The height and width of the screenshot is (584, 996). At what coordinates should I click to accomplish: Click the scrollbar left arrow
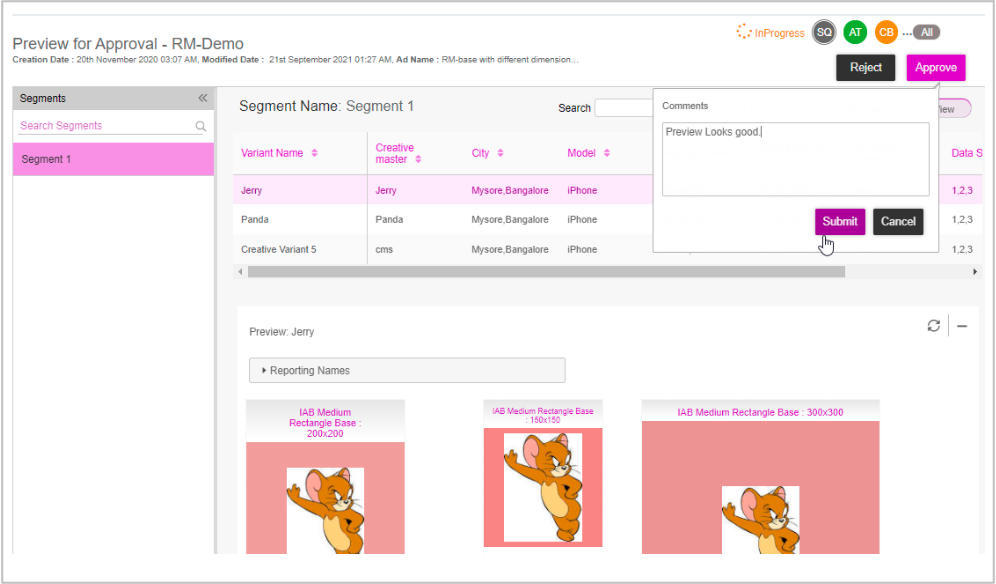[240, 272]
